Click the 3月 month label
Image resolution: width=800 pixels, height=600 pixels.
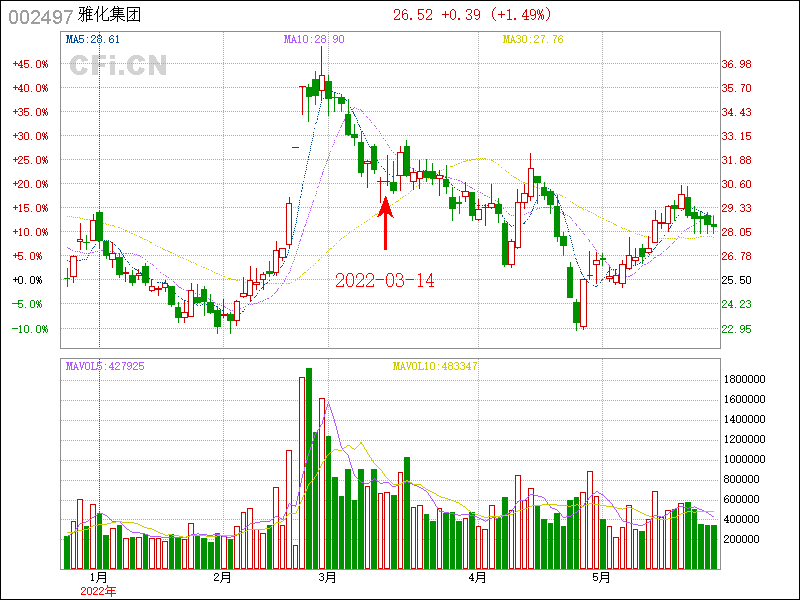coord(327,578)
